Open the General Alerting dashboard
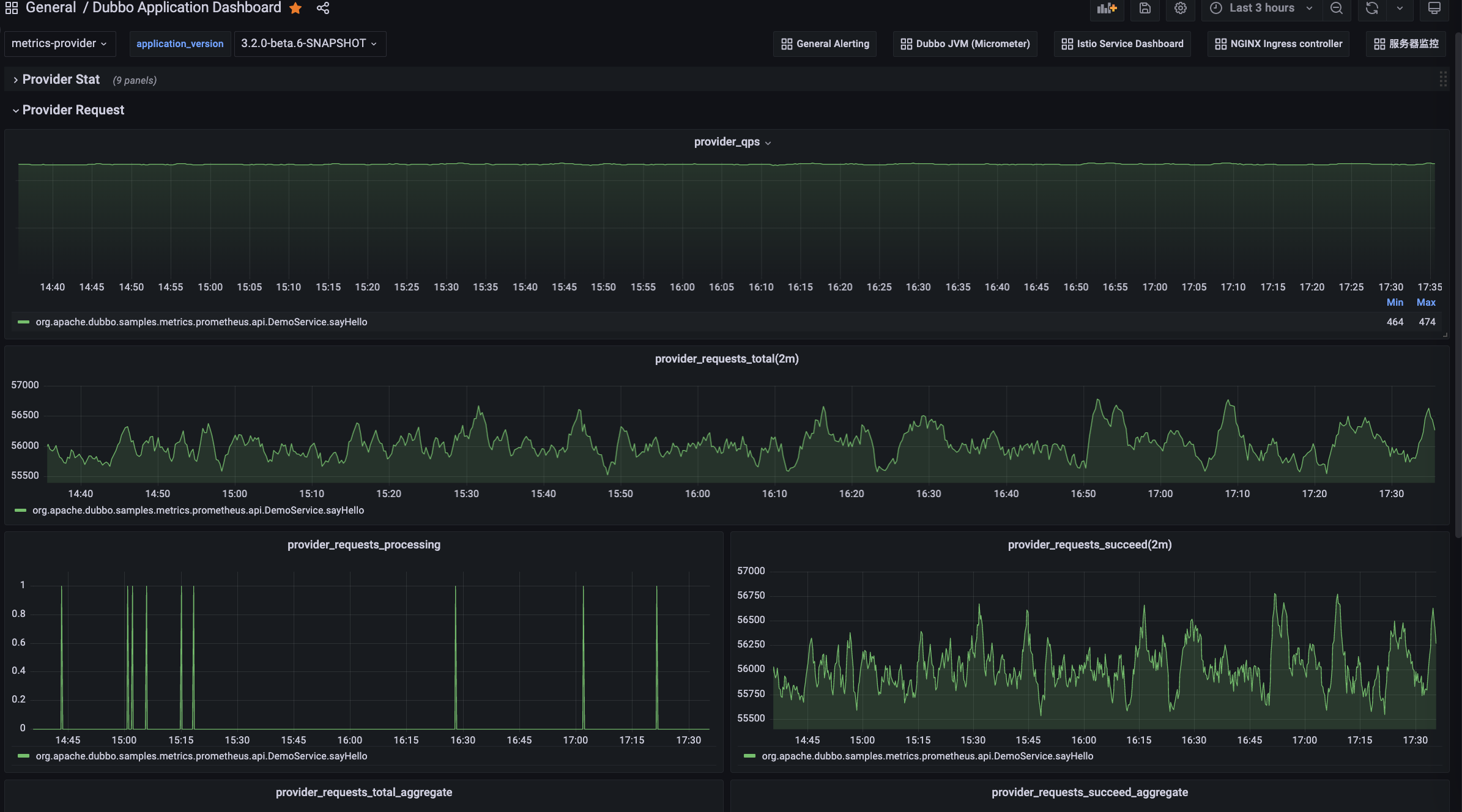 pyautogui.click(x=825, y=43)
